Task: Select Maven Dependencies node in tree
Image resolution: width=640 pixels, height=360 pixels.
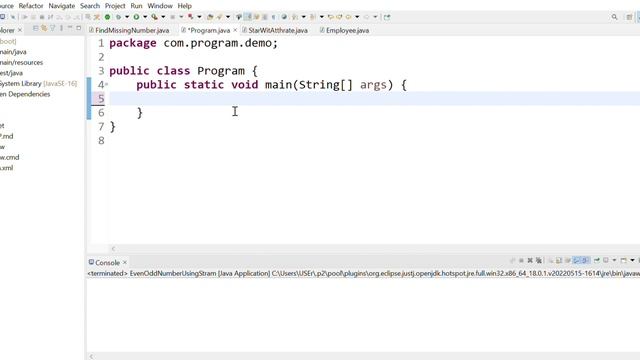Action: (x=25, y=94)
